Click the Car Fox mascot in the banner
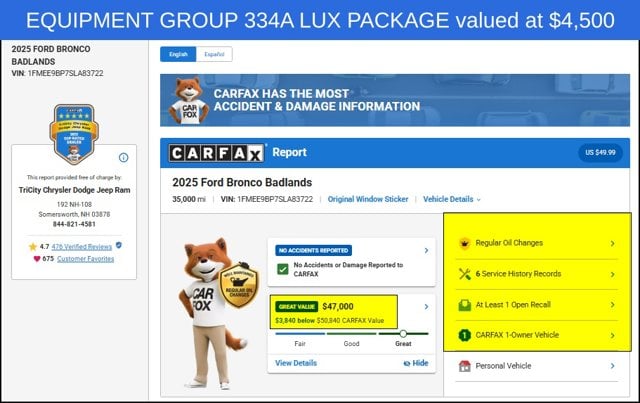Screen dimensions: 640x403 [x=188, y=101]
